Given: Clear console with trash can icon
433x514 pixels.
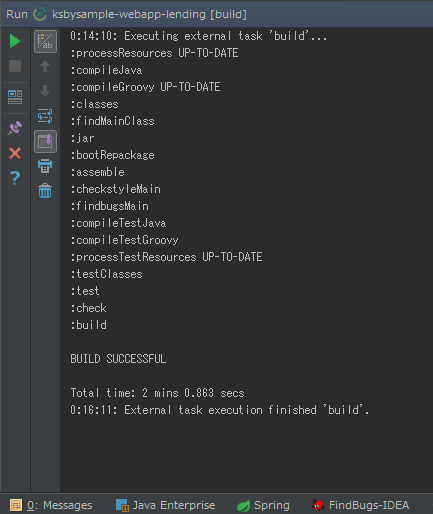Looking at the screenshot, I should tap(45, 191).
